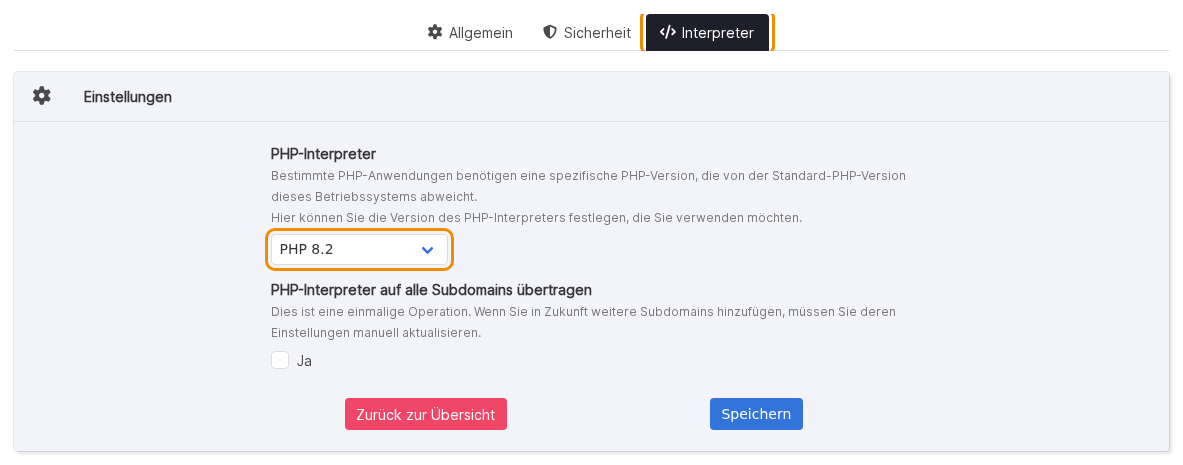1183x465 pixels.
Task: Save settings with the Speichern button
Action: [756, 414]
